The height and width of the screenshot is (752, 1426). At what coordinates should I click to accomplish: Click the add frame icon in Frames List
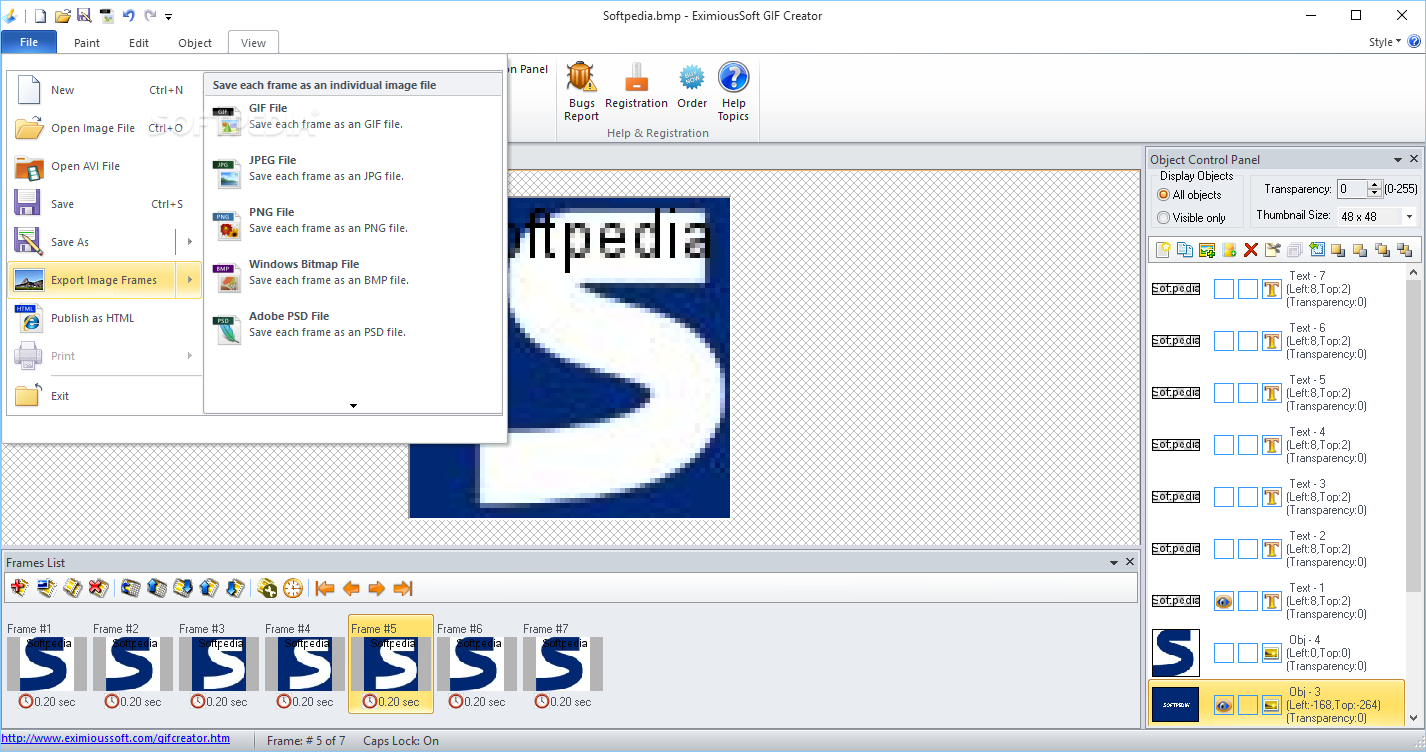(19, 588)
